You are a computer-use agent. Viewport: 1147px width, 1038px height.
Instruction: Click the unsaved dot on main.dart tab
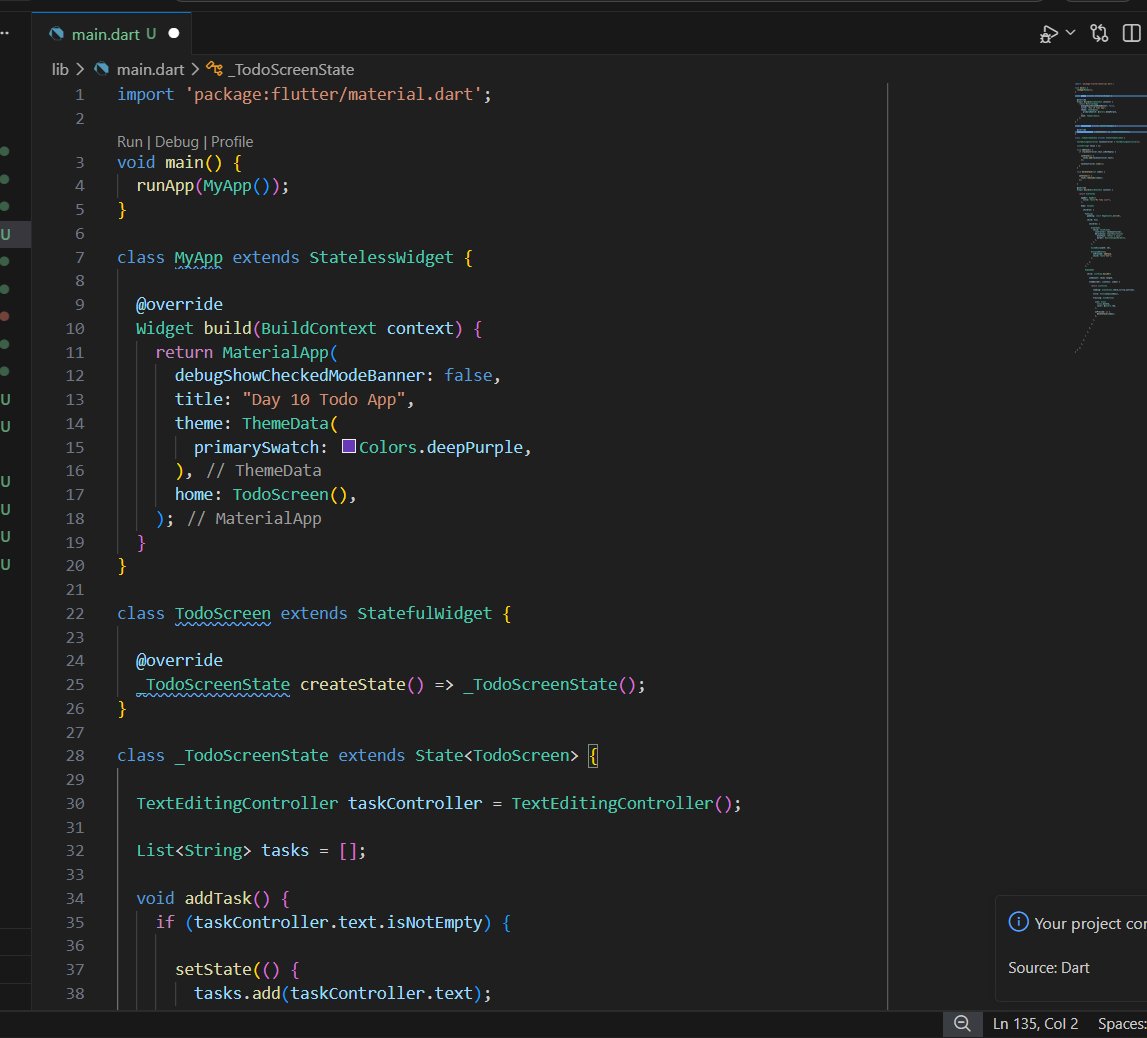pyautogui.click(x=174, y=34)
